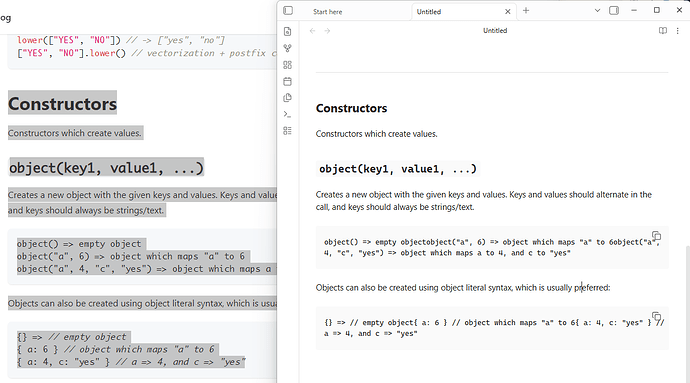Open the quick switcher ribbon icon

[287, 32]
